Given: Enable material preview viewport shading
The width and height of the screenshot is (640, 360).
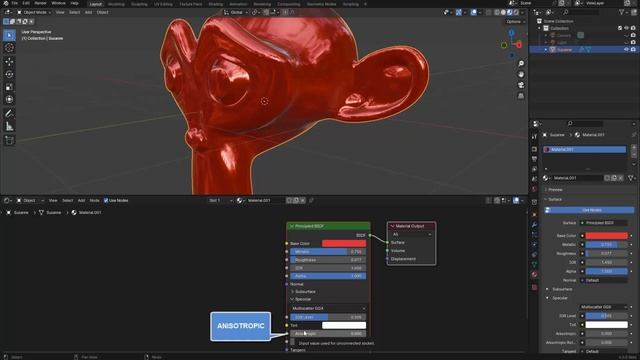Looking at the screenshot, I should 510,13.
